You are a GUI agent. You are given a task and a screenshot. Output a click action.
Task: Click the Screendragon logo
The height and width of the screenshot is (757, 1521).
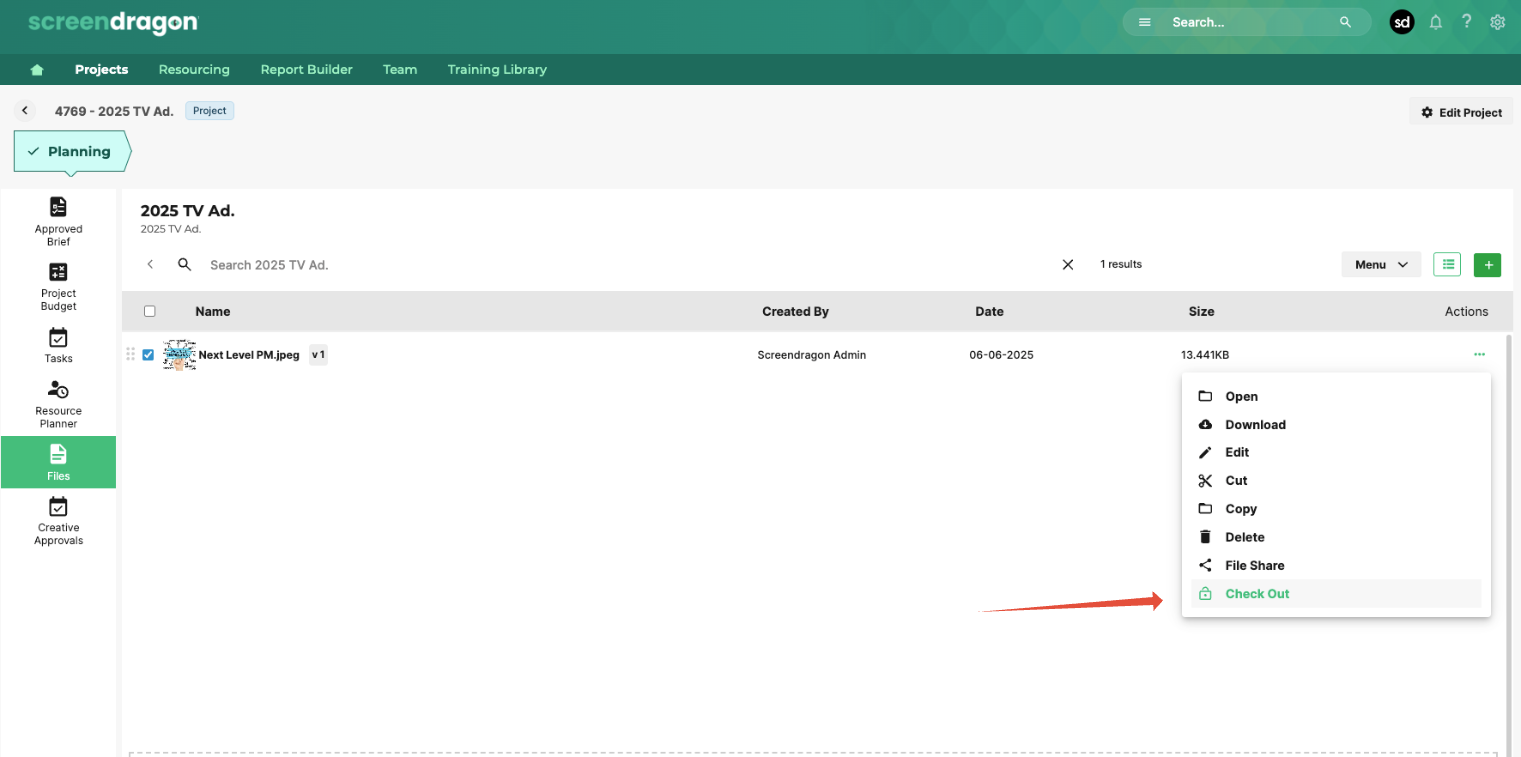tap(112, 22)
